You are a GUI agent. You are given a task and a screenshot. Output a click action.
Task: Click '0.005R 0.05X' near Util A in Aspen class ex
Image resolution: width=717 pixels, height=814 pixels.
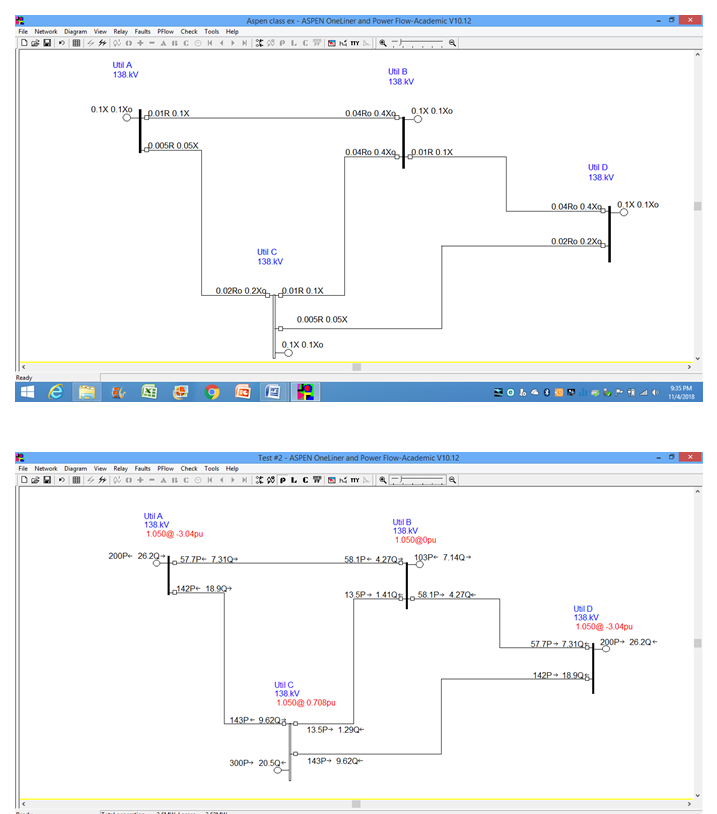tap(173, 145)
